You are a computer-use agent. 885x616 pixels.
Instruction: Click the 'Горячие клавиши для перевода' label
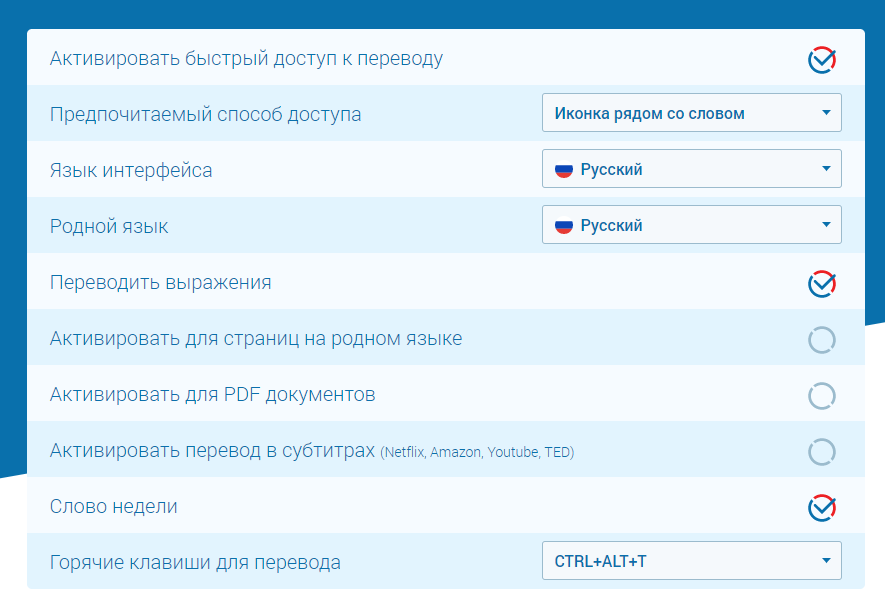[195, 563]
